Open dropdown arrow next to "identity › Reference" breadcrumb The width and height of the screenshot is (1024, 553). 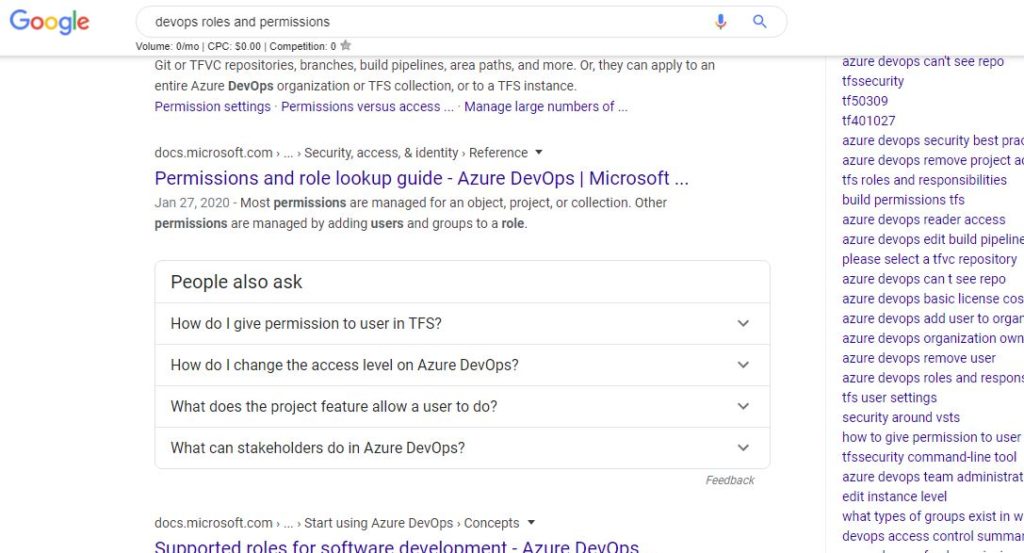click(x=539, y=152)
